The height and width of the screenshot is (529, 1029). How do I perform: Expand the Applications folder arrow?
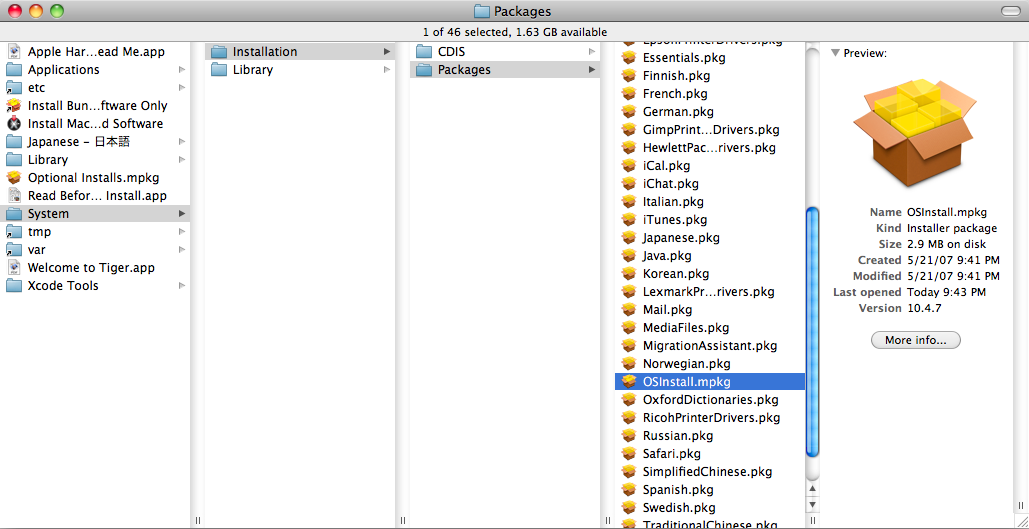coord(182,70)
